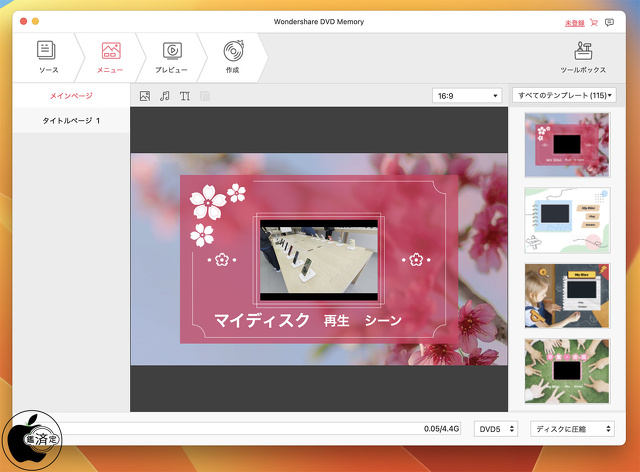
Task: Open the 16:9 aspect ratio dropdown
Action: pyautogui.click(x=467, y=96)
